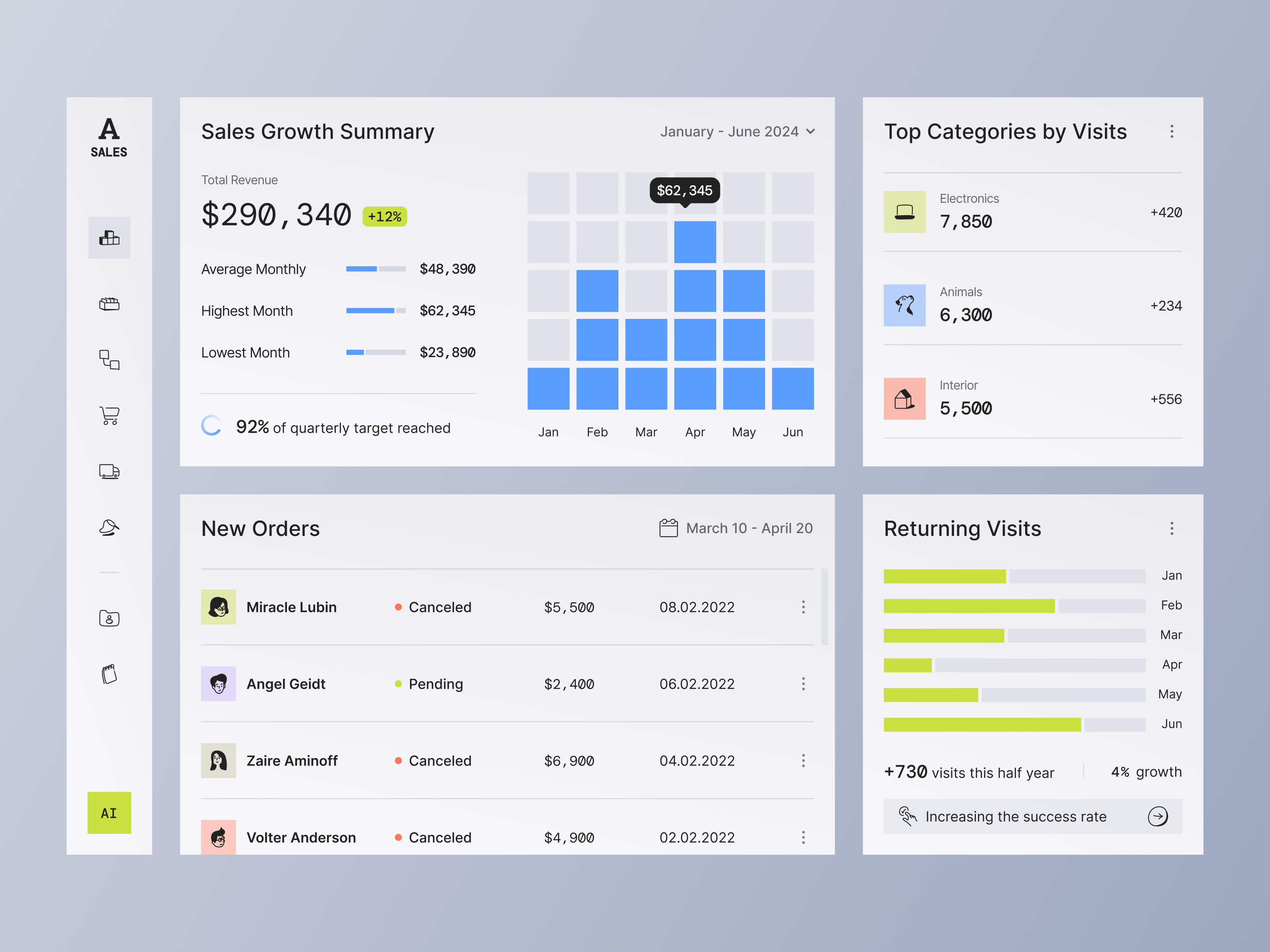Click the quarterly target progress ring
This screenshot has height=952, width=1270.
pyautogui.click(x=212, y=425)
